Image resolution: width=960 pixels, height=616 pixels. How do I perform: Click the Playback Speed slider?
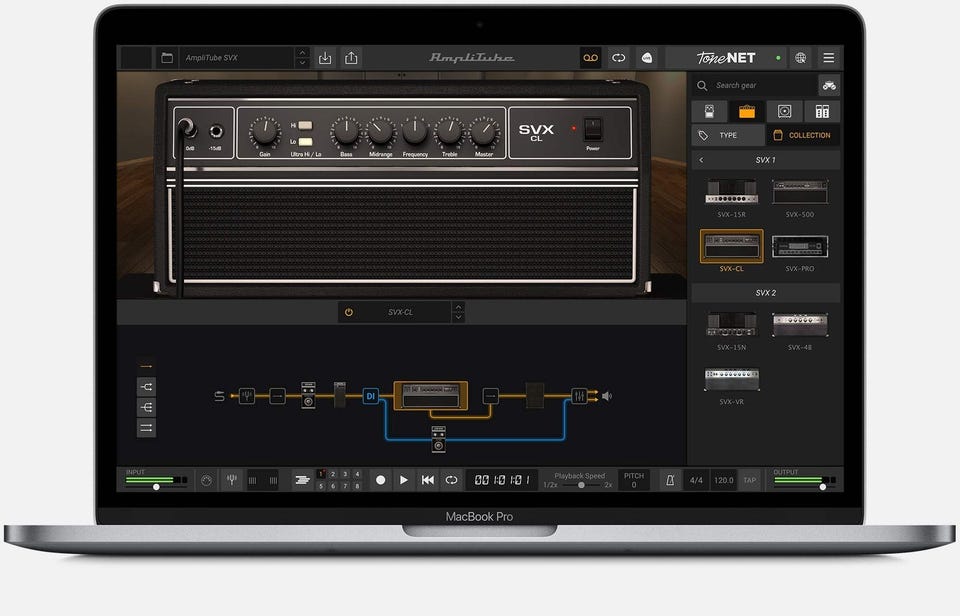[581, 484]
